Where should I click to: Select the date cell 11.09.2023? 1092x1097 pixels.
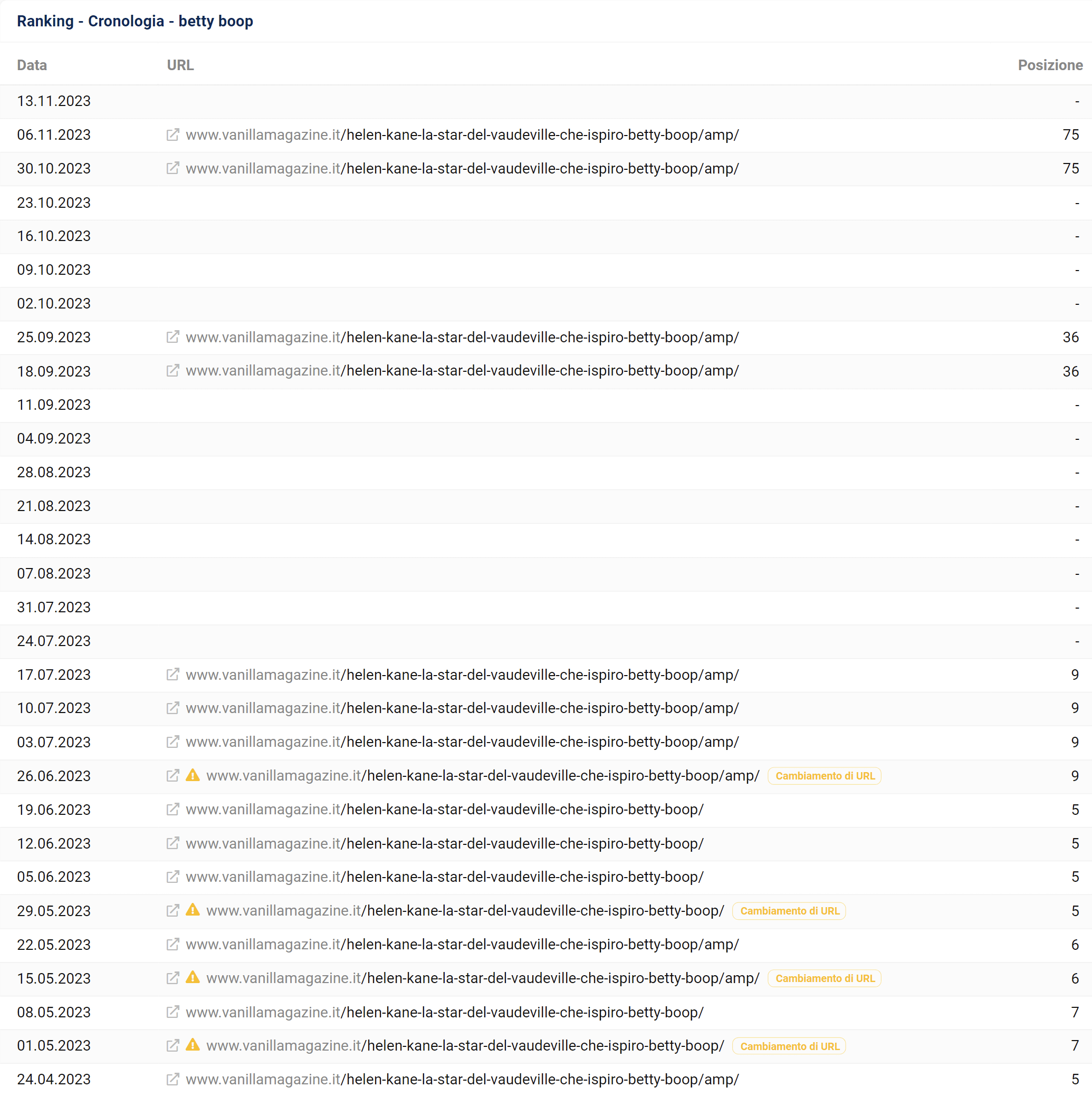tap(54, 405)
